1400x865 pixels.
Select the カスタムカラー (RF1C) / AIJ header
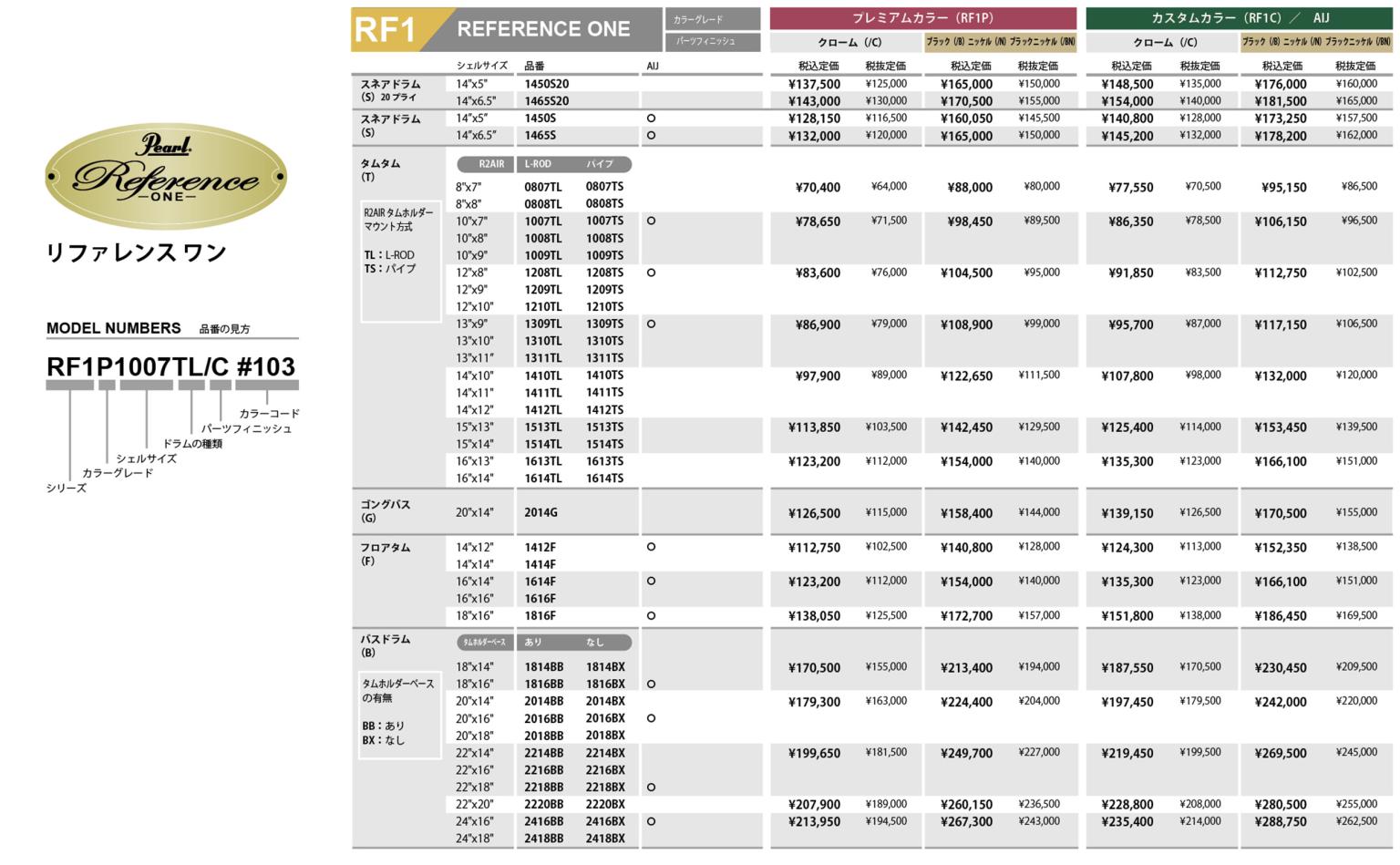[x=1240, y=17]
